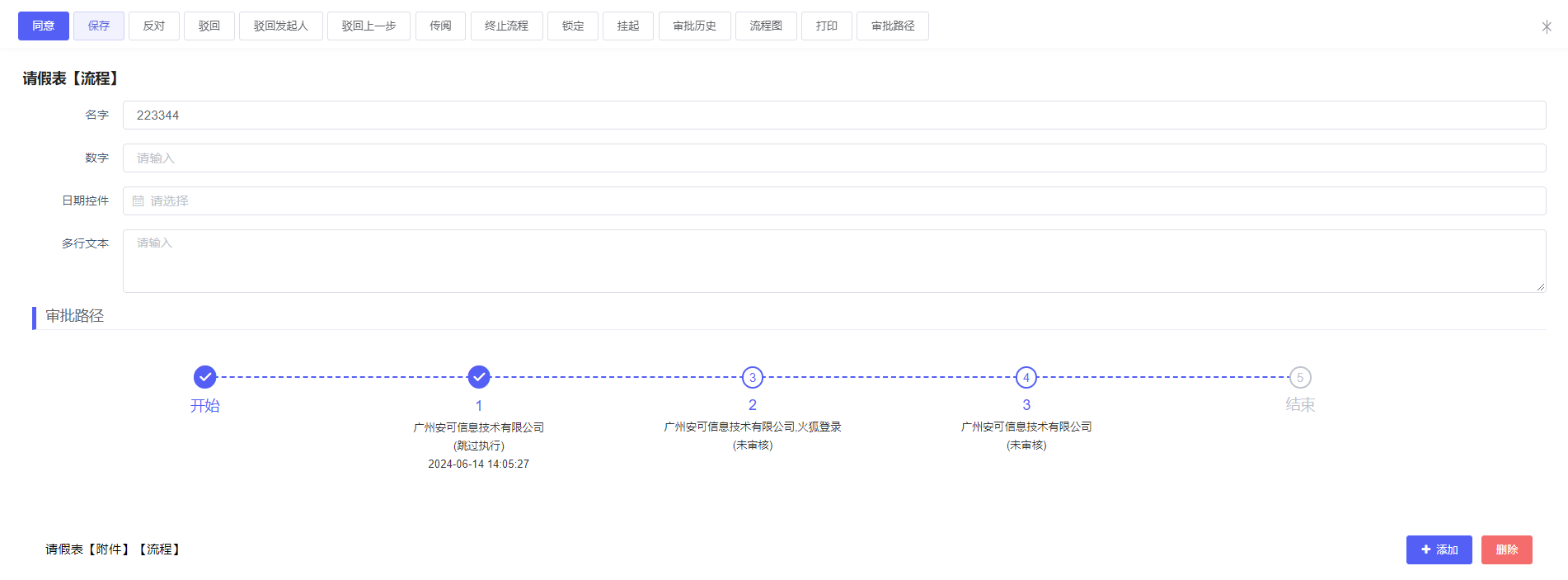
Task: Click the 添加 button with plus icon
Action: pos(1439,549)
